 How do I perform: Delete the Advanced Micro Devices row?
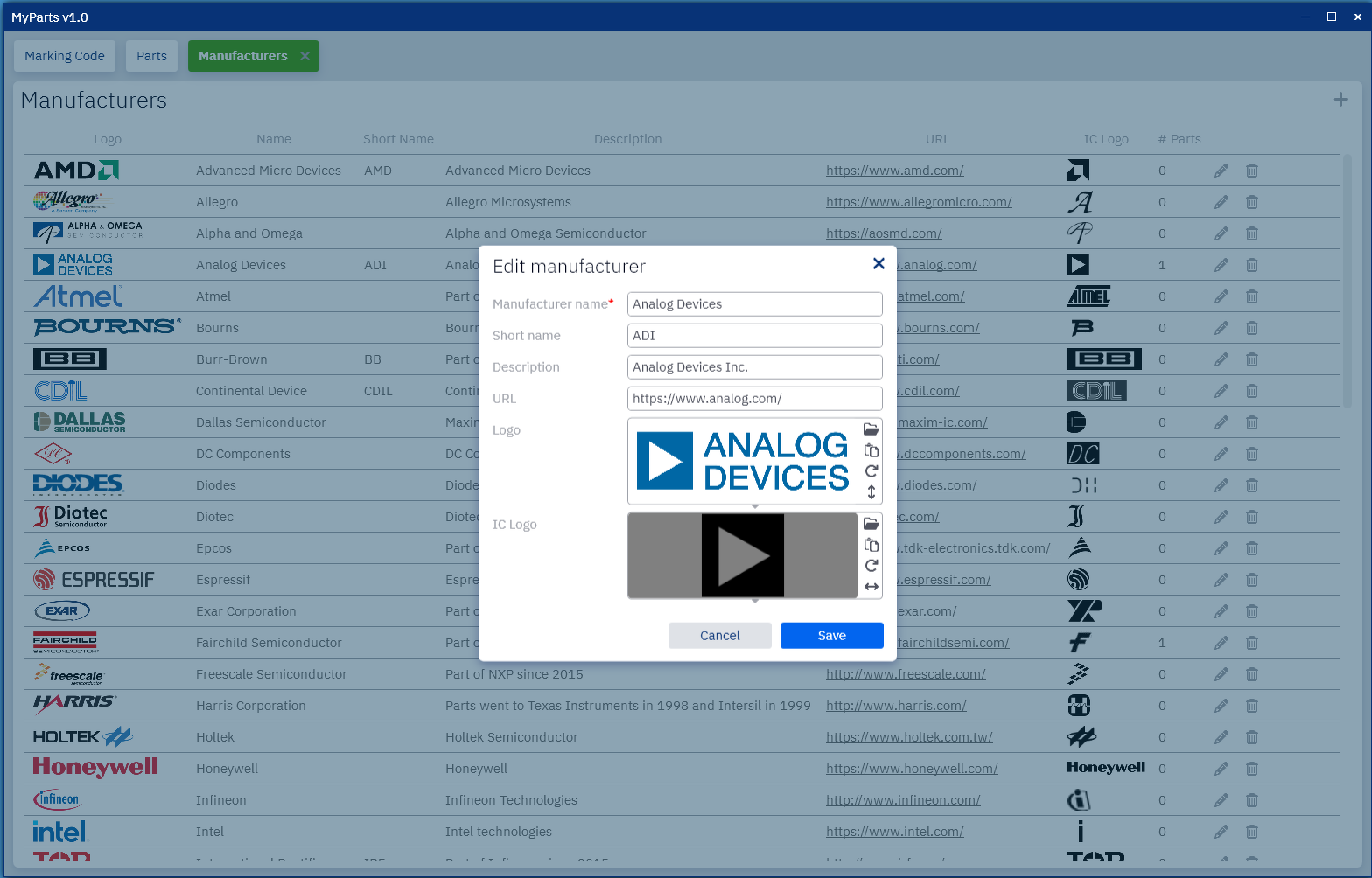click(x=1252, y=171)
